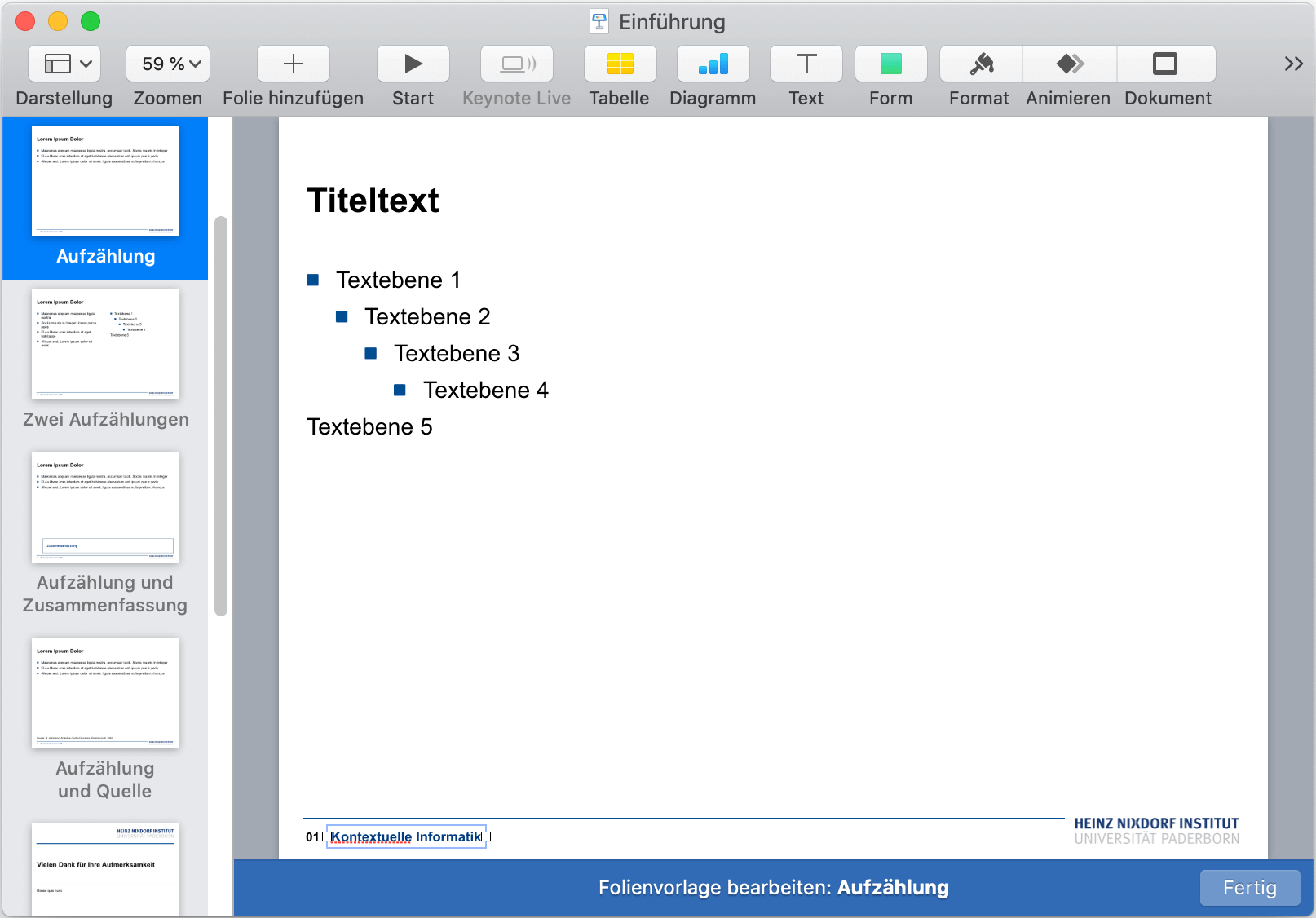Screen dimensions: 1316x918
Task: Click the slide navigator scrollbar
Action: (x=220, y=416)
